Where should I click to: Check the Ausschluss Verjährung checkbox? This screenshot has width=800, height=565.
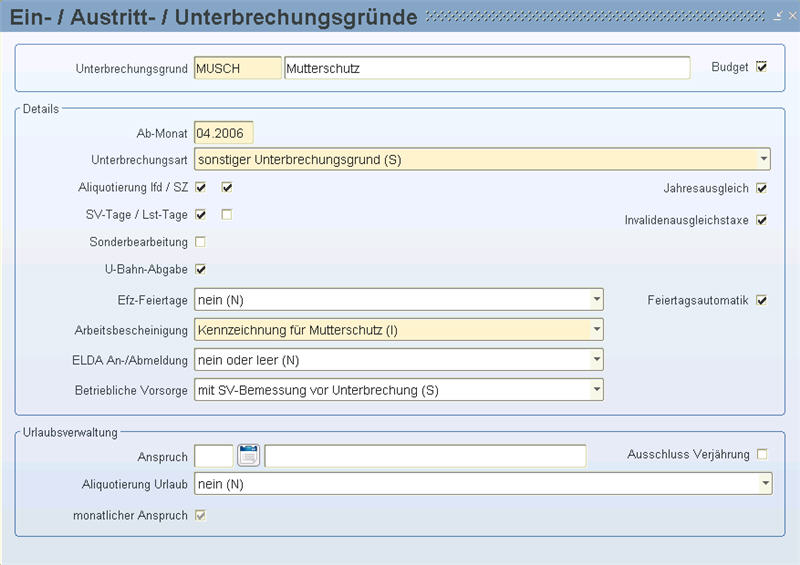coord(762,454)
